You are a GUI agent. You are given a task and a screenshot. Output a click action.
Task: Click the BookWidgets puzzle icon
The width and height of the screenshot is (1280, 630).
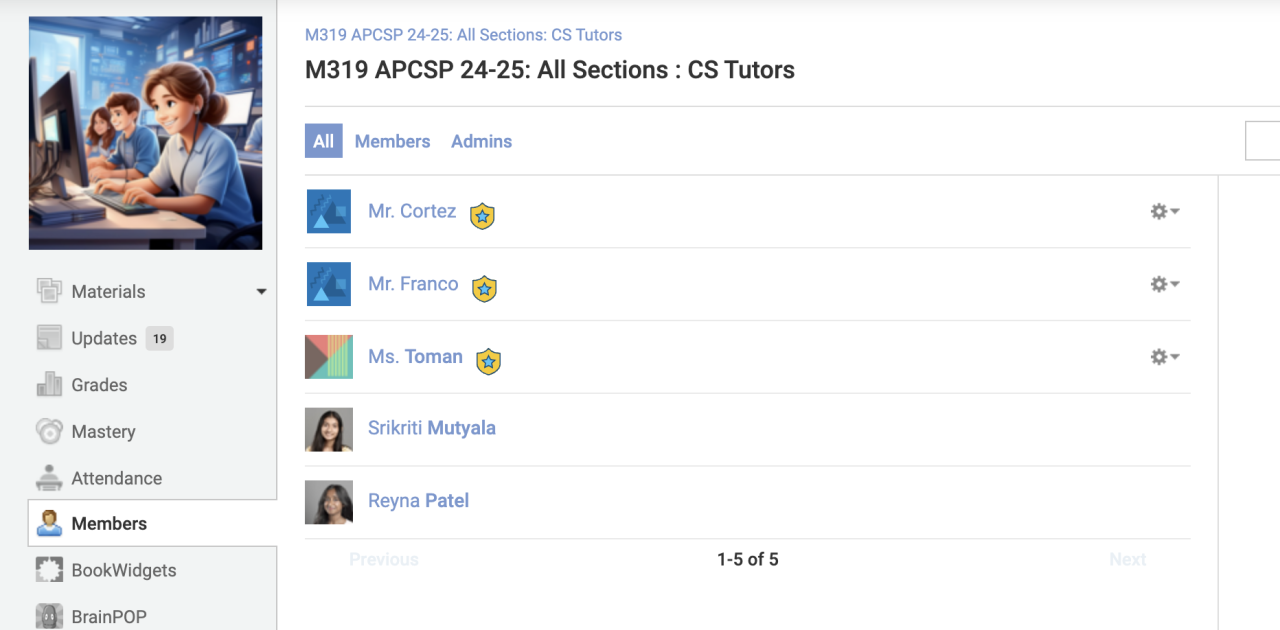pyautogui.click(x=49, y=570)
